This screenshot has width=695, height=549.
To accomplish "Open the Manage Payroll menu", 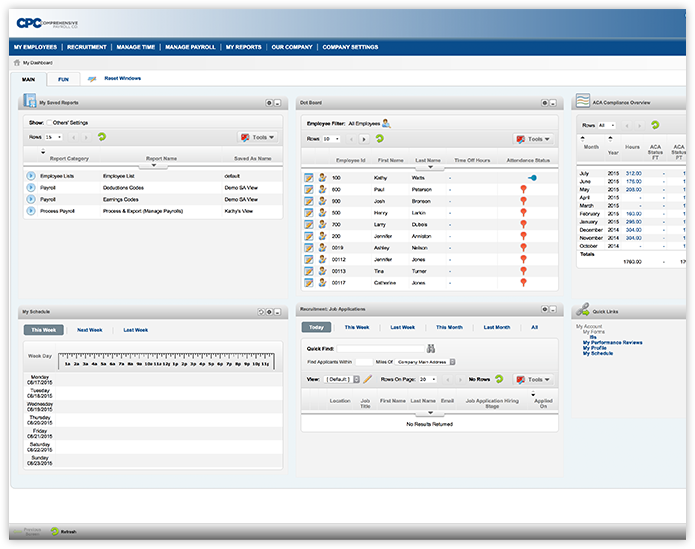I will 190,47.
